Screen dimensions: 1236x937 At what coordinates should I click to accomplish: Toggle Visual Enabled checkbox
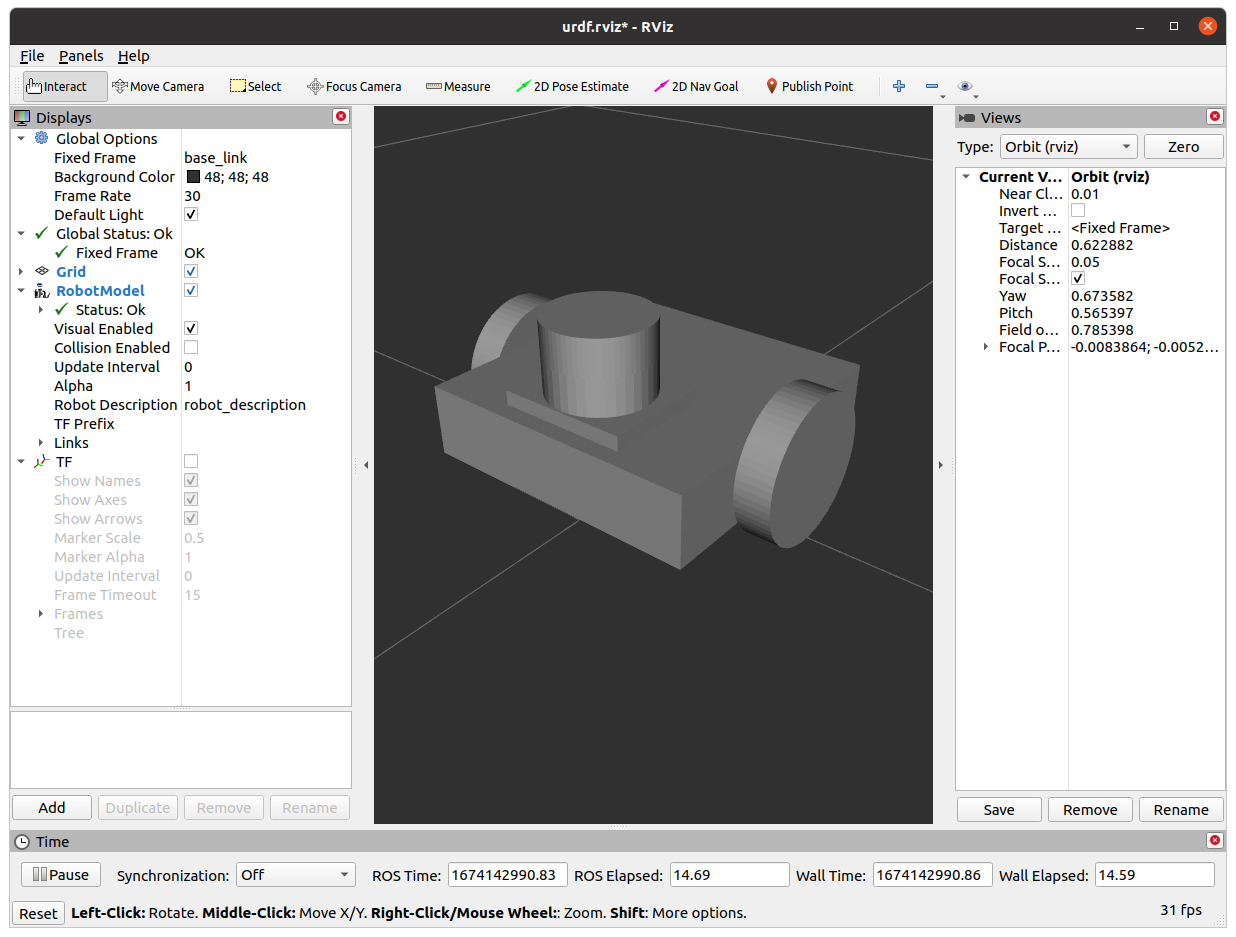point(191,328)
